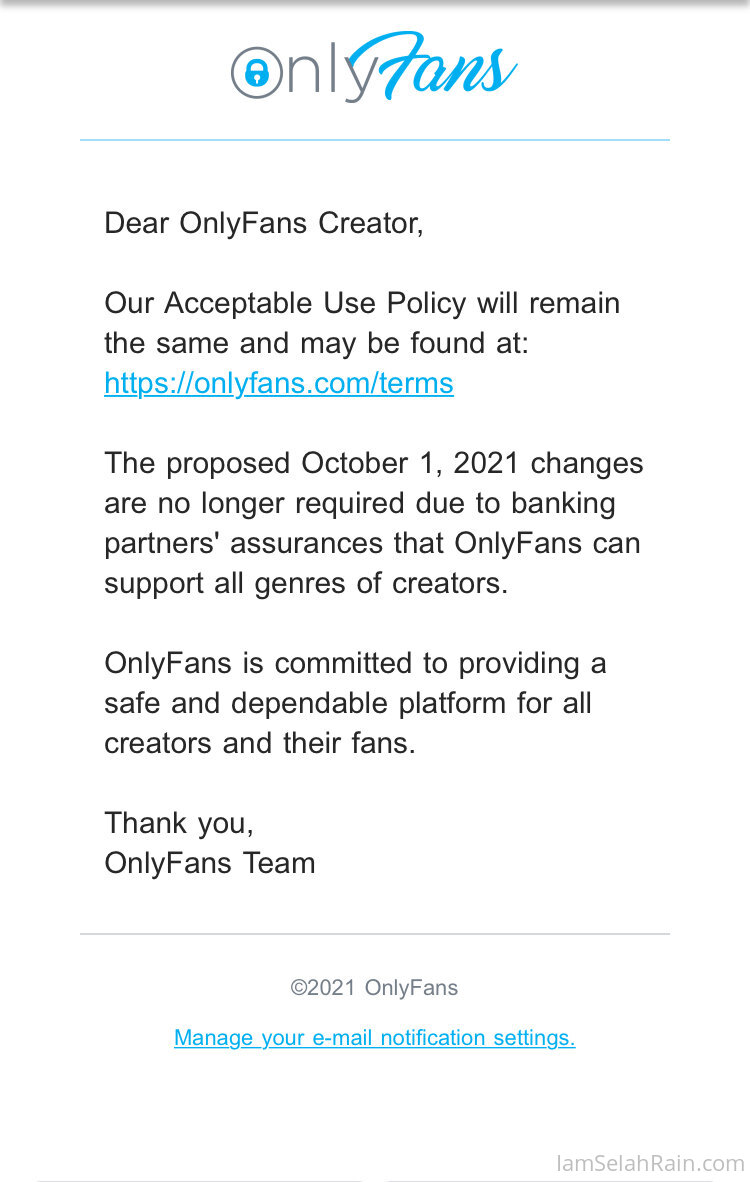Click the "creators and their fans." line
Image resolution: width=750 pixels, height=1182 pixels.
click(259, 743)
